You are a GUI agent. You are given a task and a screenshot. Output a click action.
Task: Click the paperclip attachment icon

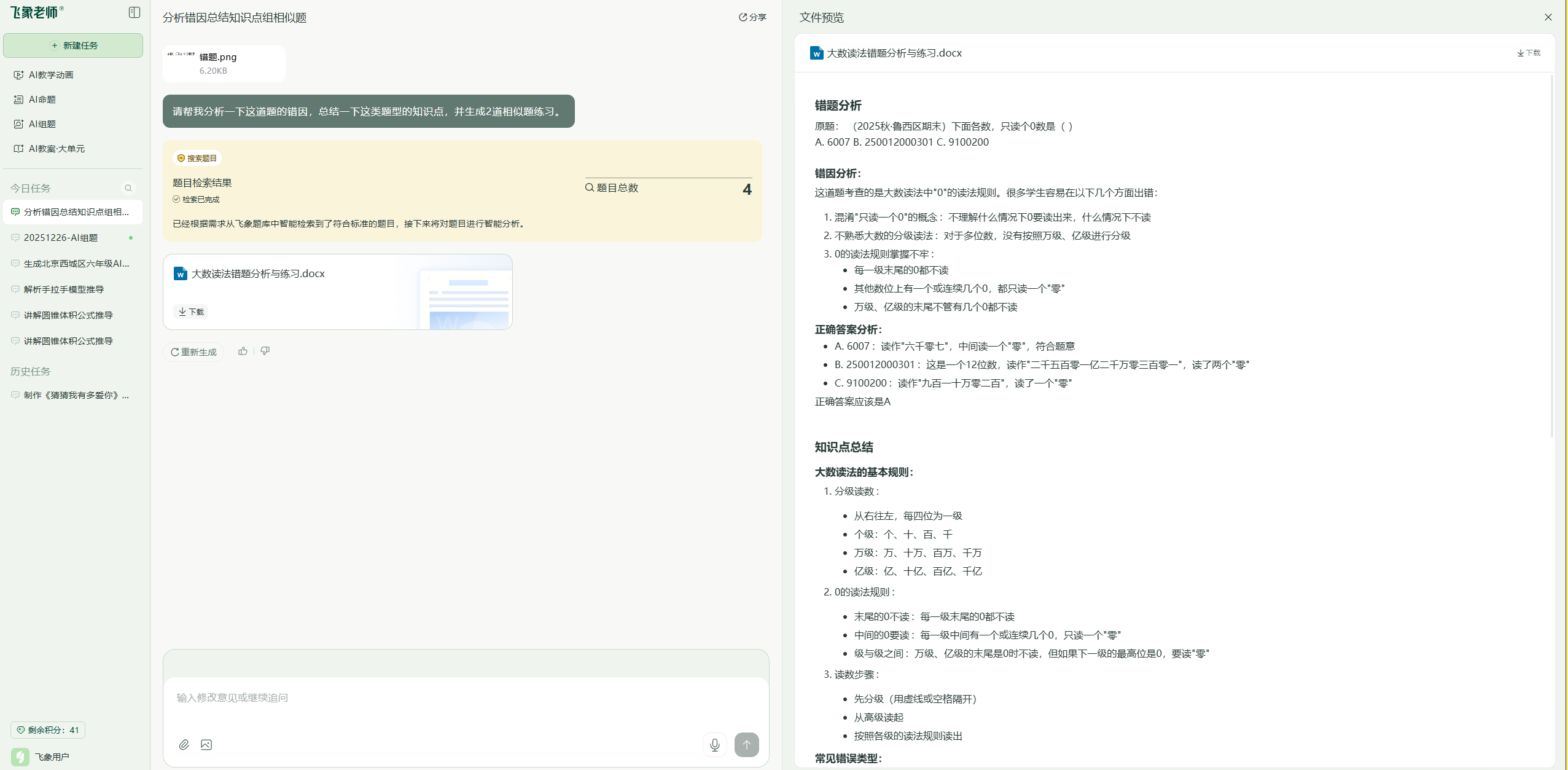(x=184, y=745)
